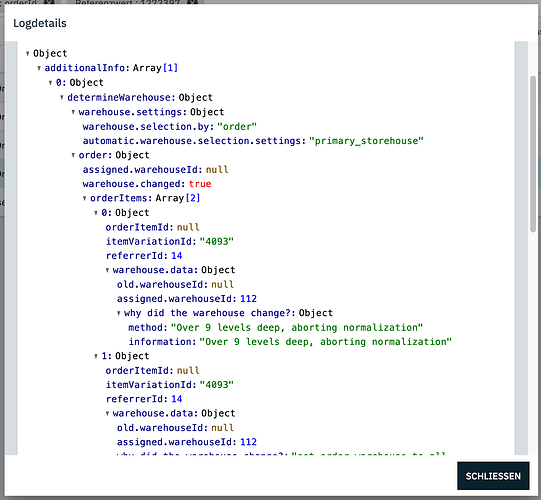Click the information "Over 9 levels deep" value

(325, 342)
